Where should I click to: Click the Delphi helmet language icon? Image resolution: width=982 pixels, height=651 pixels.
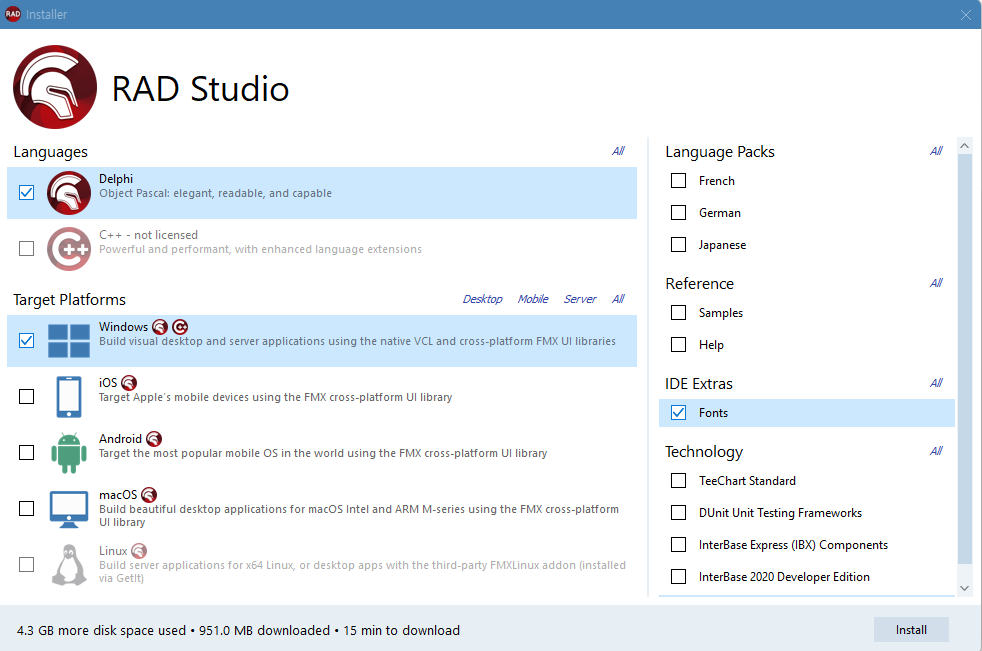[x=69, y=193]
